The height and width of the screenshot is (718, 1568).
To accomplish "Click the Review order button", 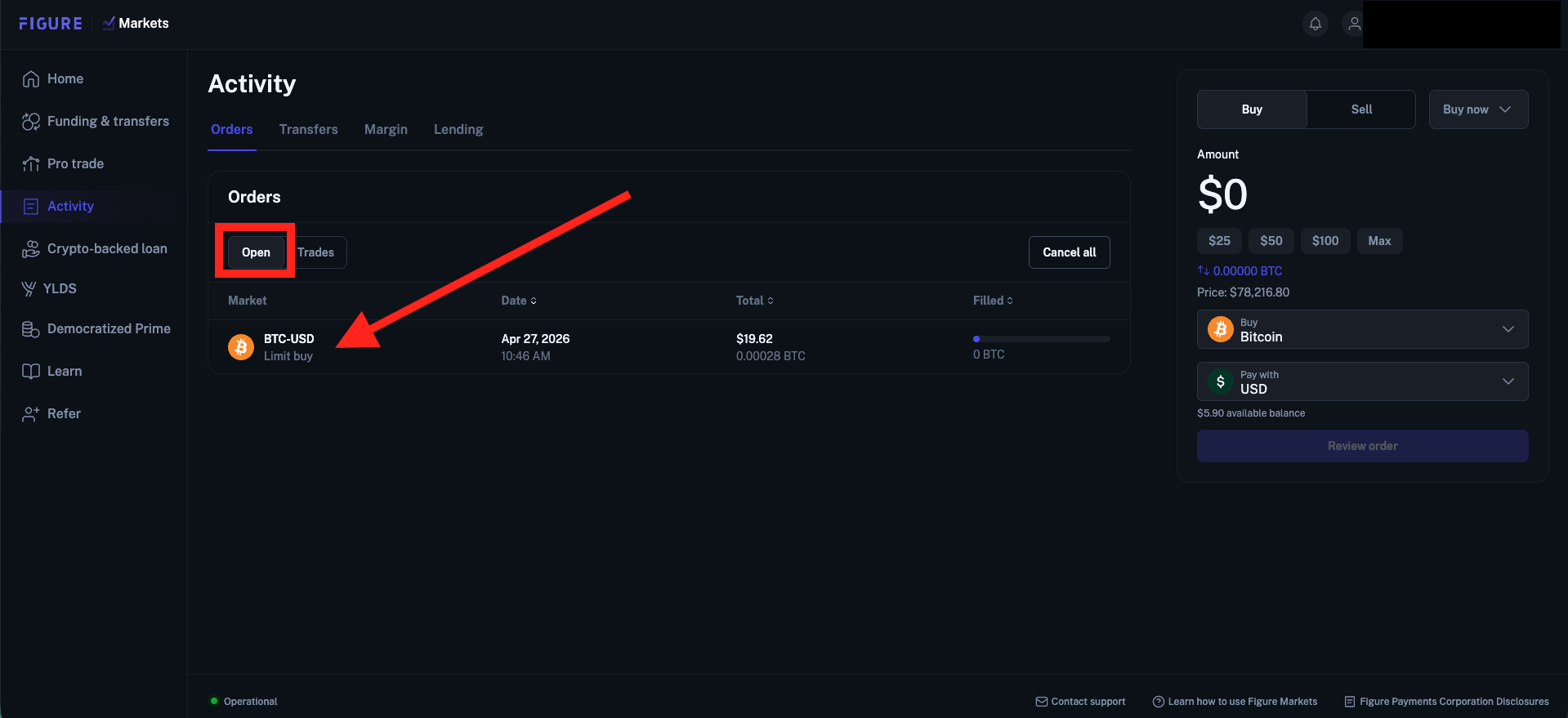I will point(1362,446).
